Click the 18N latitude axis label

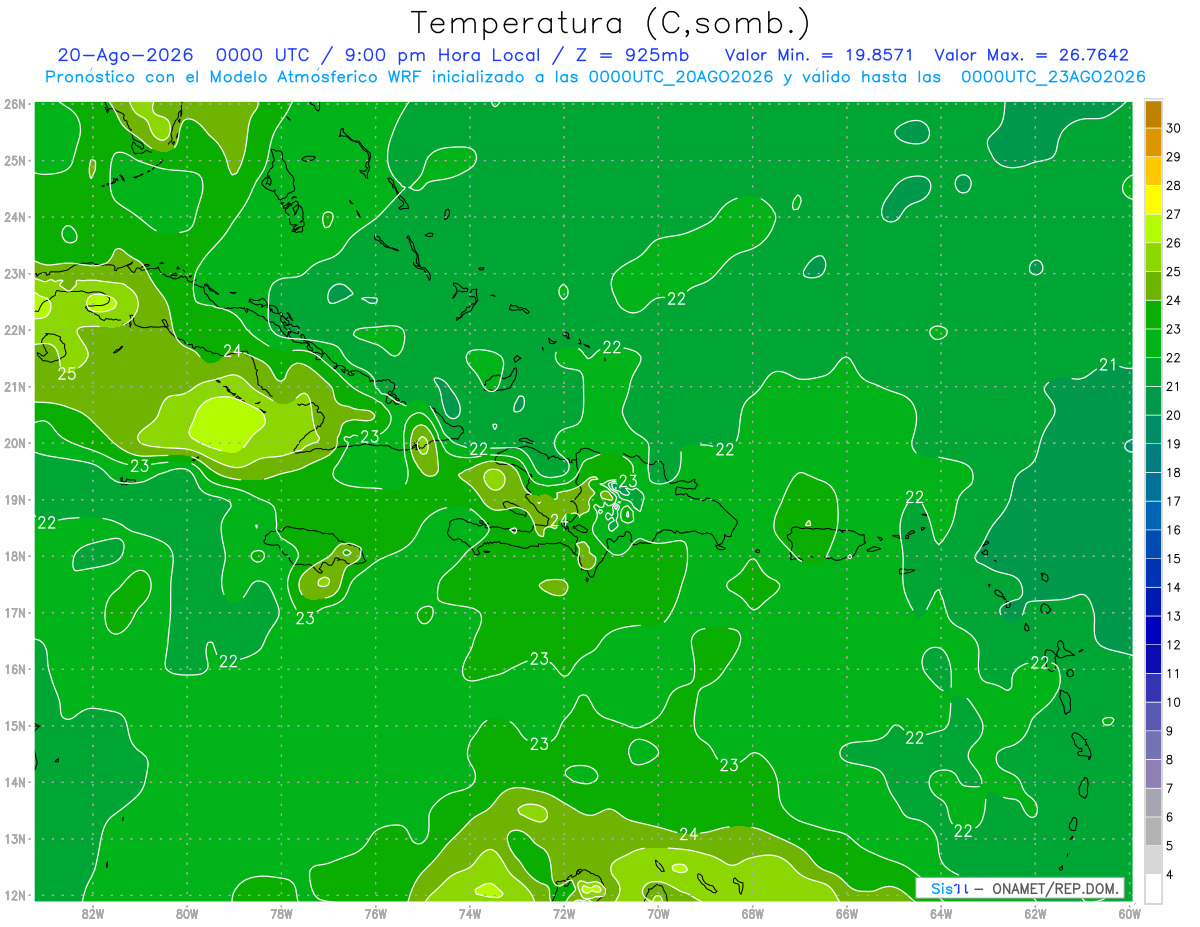pos(15,556)
